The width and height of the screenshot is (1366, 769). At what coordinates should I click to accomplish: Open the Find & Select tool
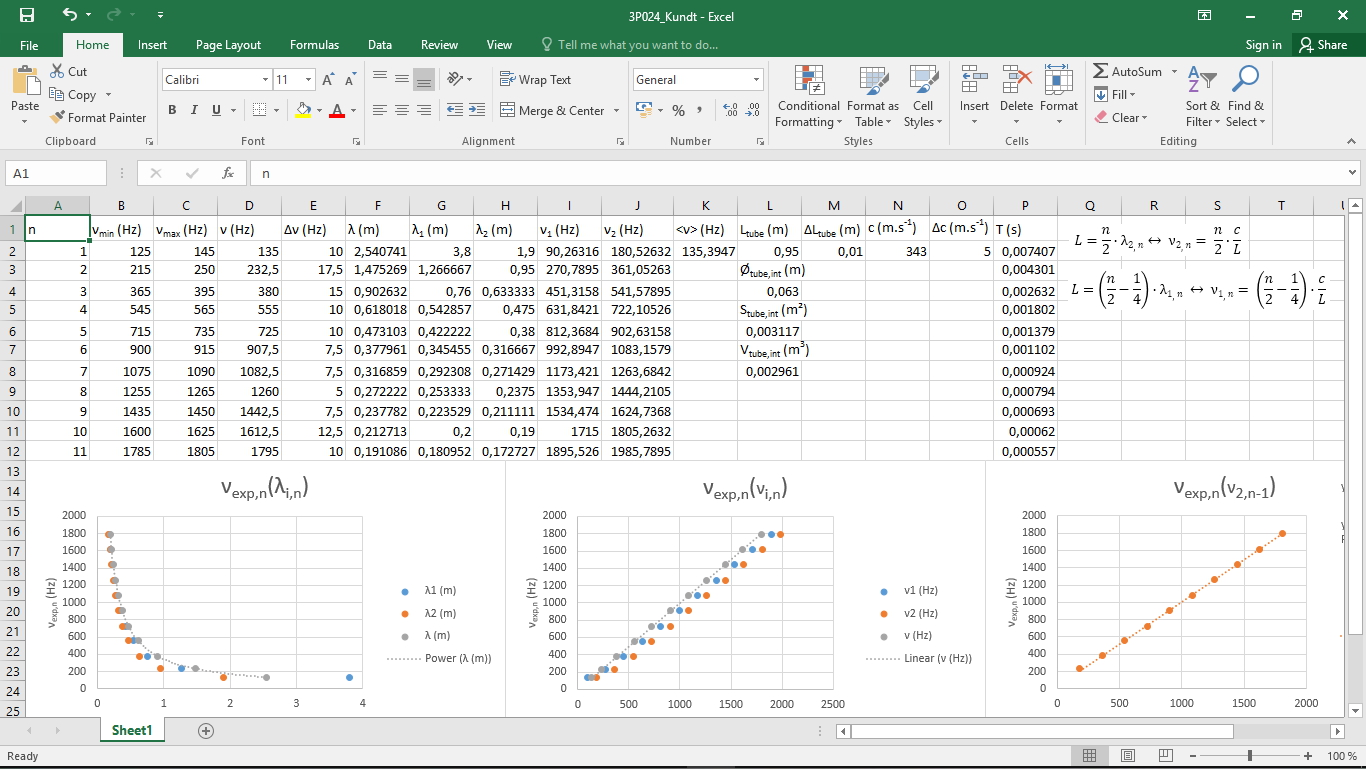pos(1245,98)
